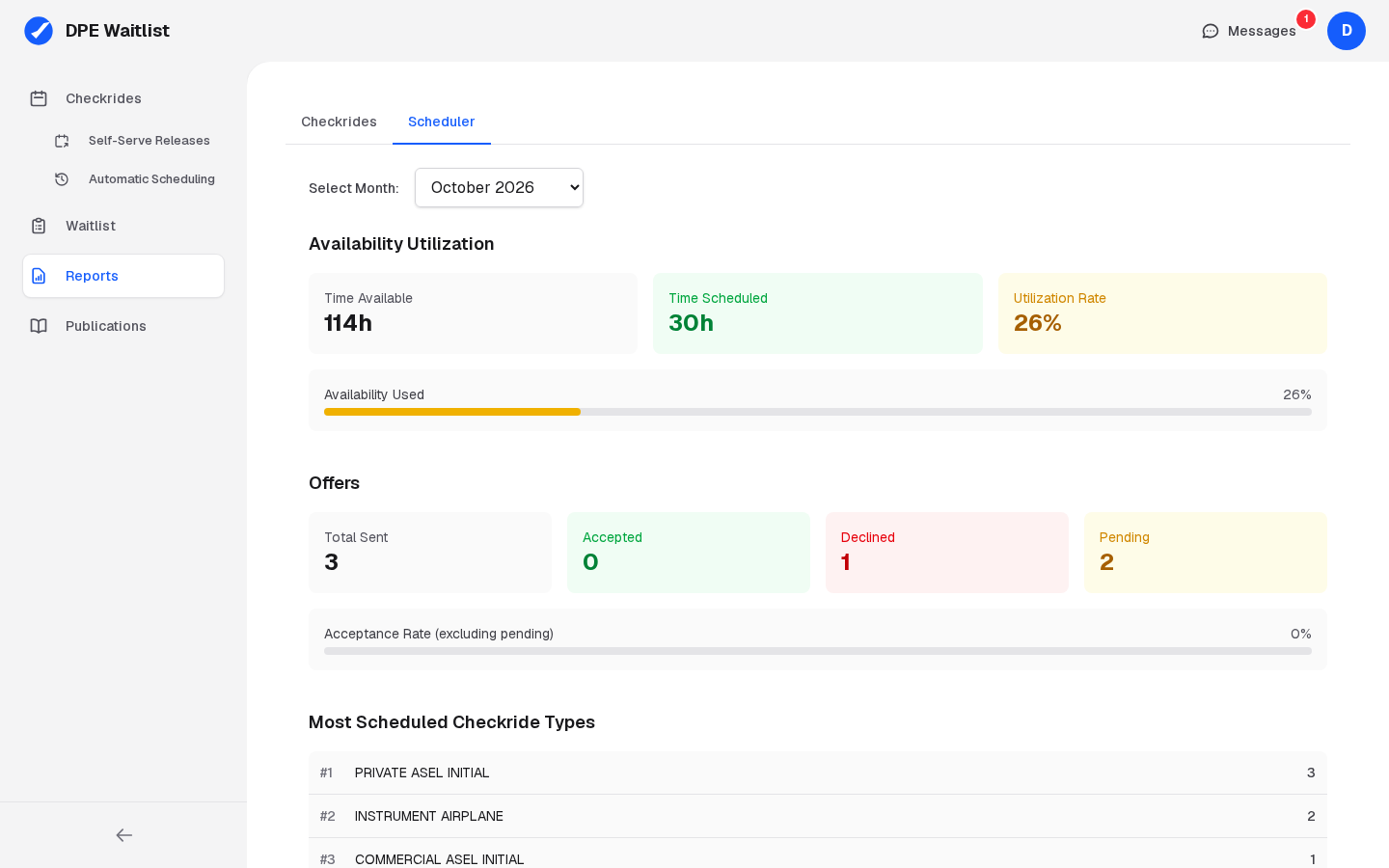Click the DPE Waitlist title text
The width and height of the screenshot is (1389, 868).
(x=118, y=31)
